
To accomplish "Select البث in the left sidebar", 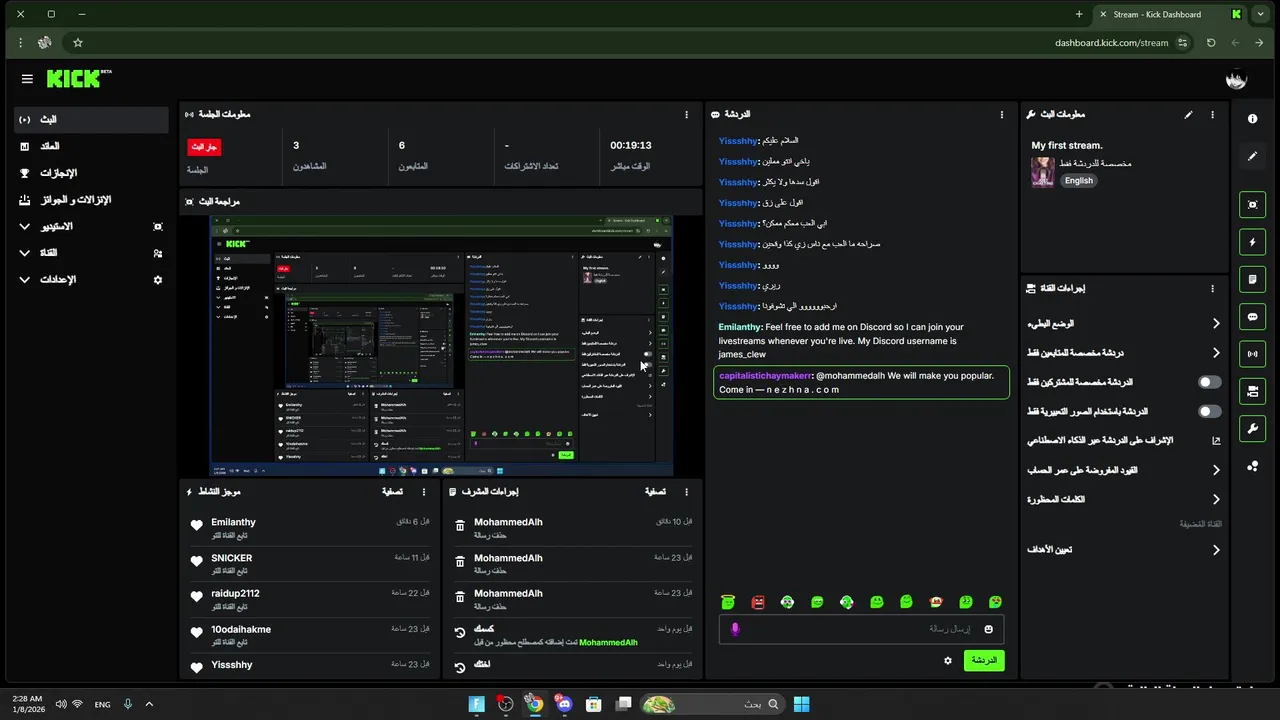I will click(x=91, y=120).
